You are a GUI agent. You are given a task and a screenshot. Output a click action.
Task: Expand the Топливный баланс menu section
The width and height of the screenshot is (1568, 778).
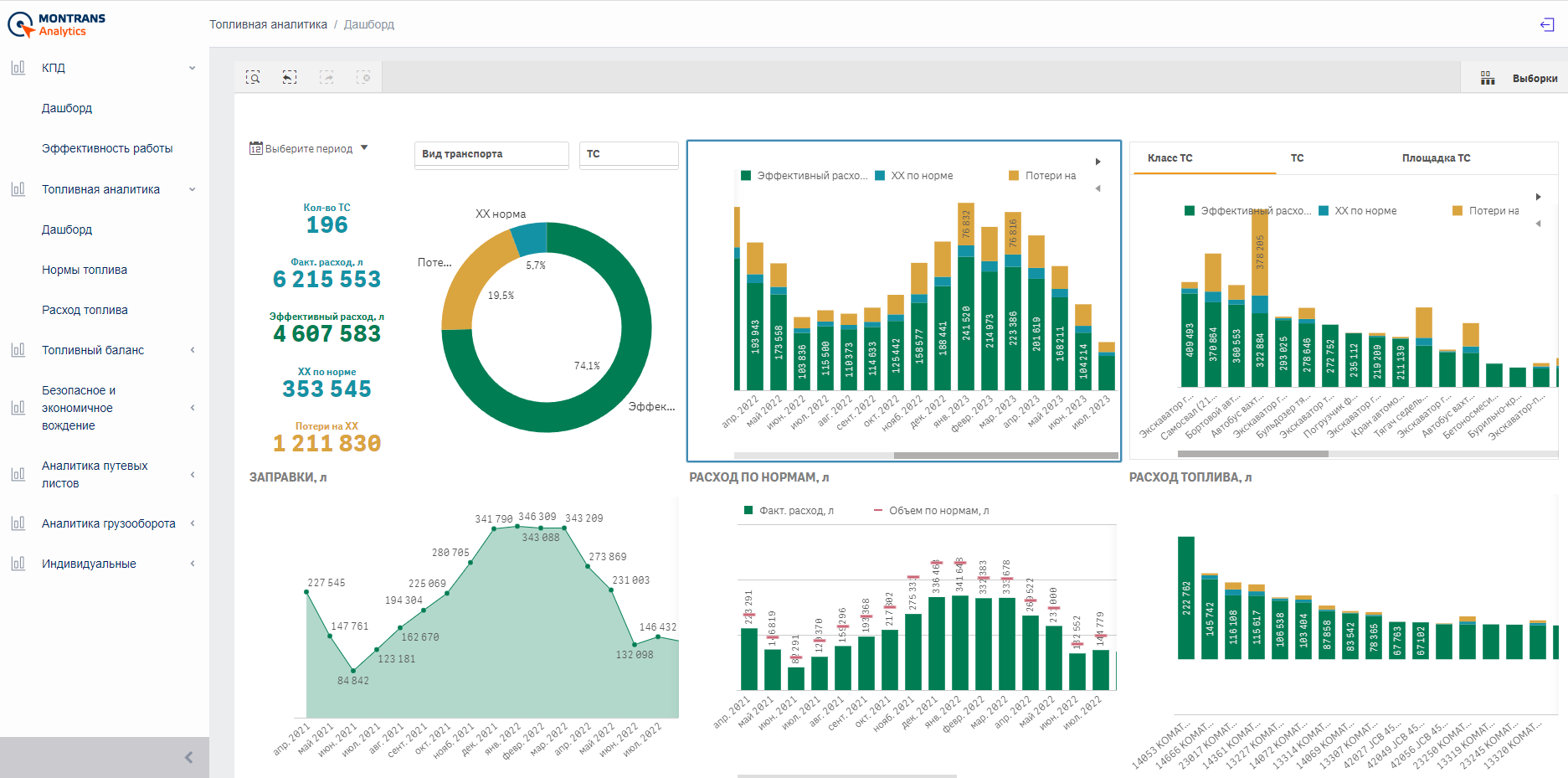[193, 350]
